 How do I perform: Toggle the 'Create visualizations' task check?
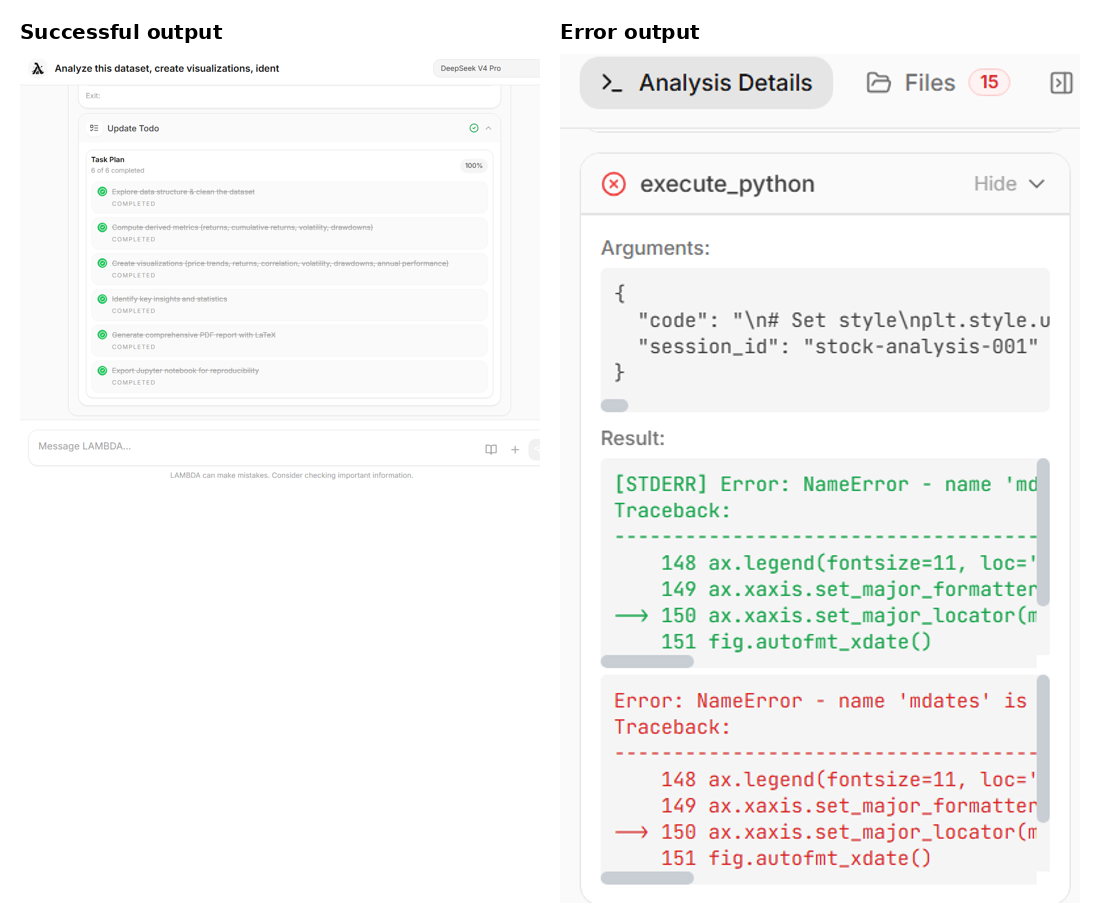coord(102,263)
